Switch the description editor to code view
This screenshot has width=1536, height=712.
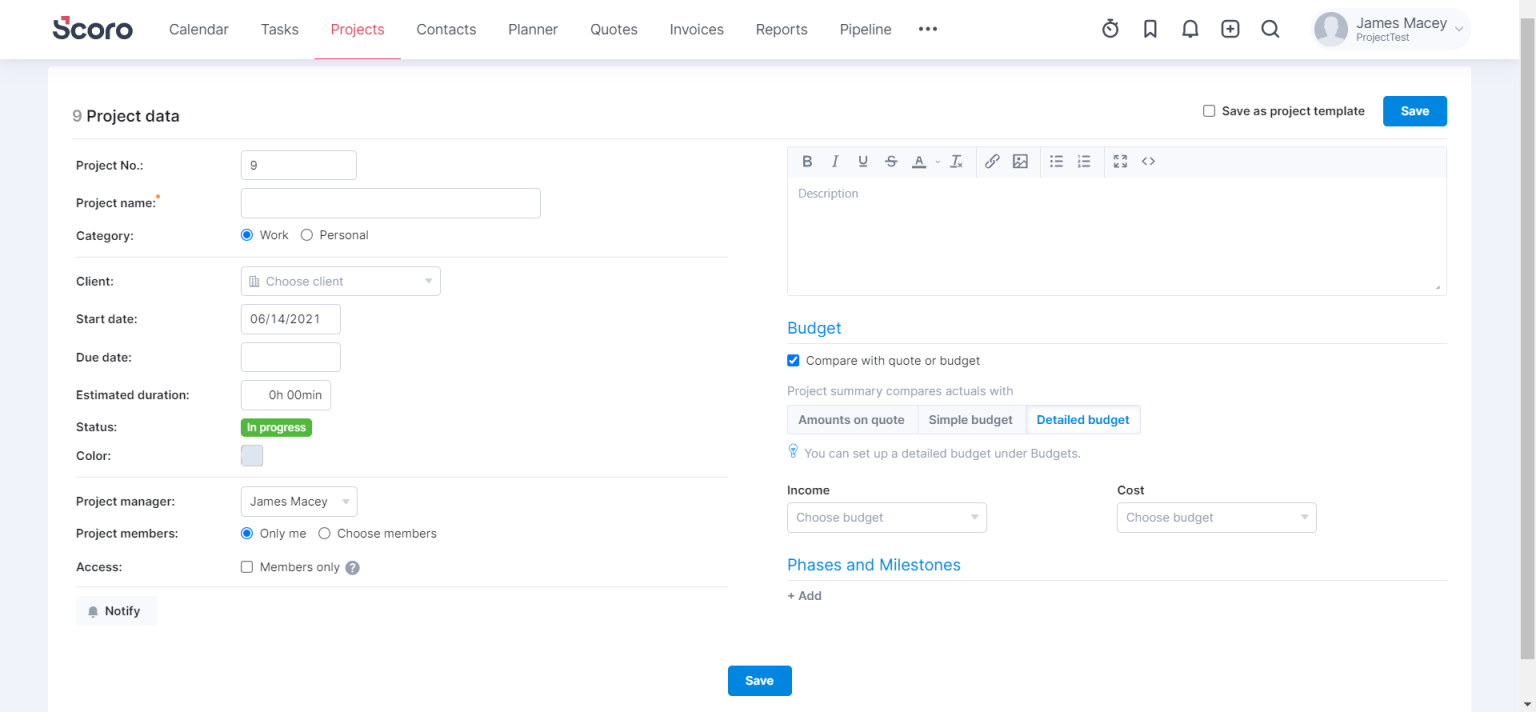pos(1147,161)
